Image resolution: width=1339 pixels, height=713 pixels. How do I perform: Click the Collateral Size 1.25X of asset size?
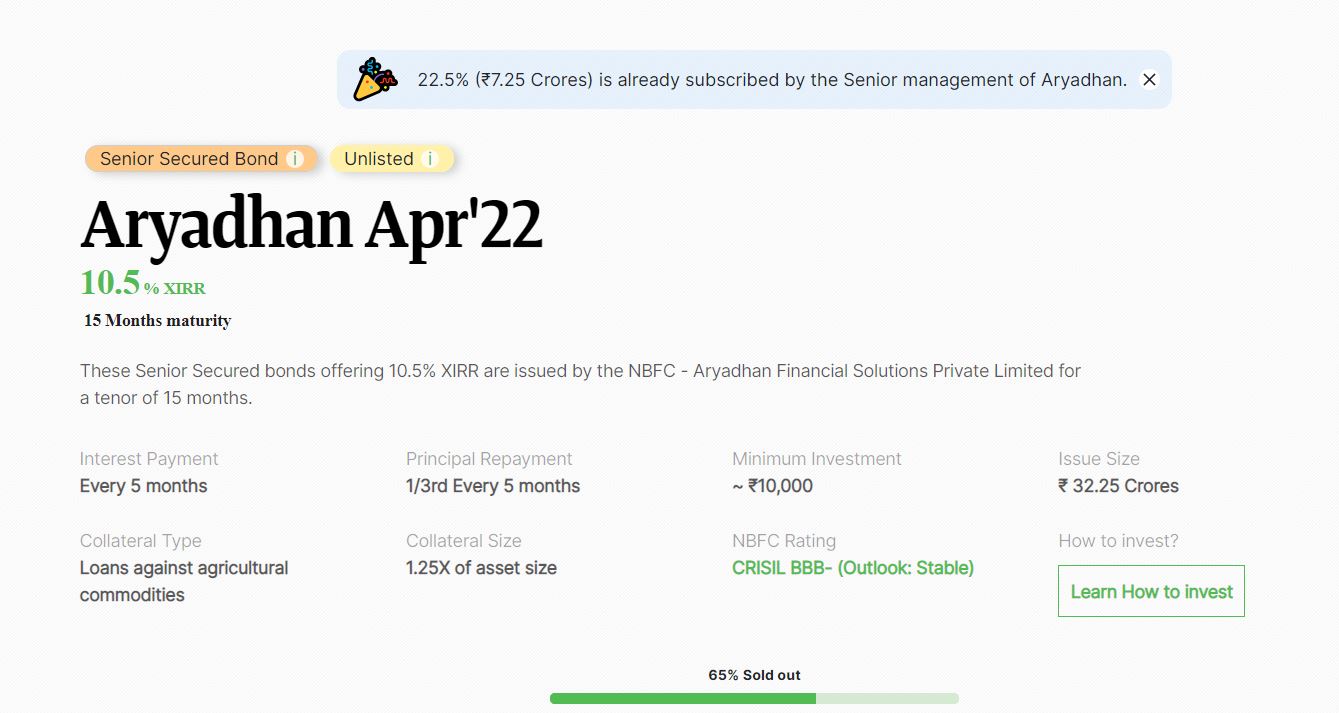[481, 568]
